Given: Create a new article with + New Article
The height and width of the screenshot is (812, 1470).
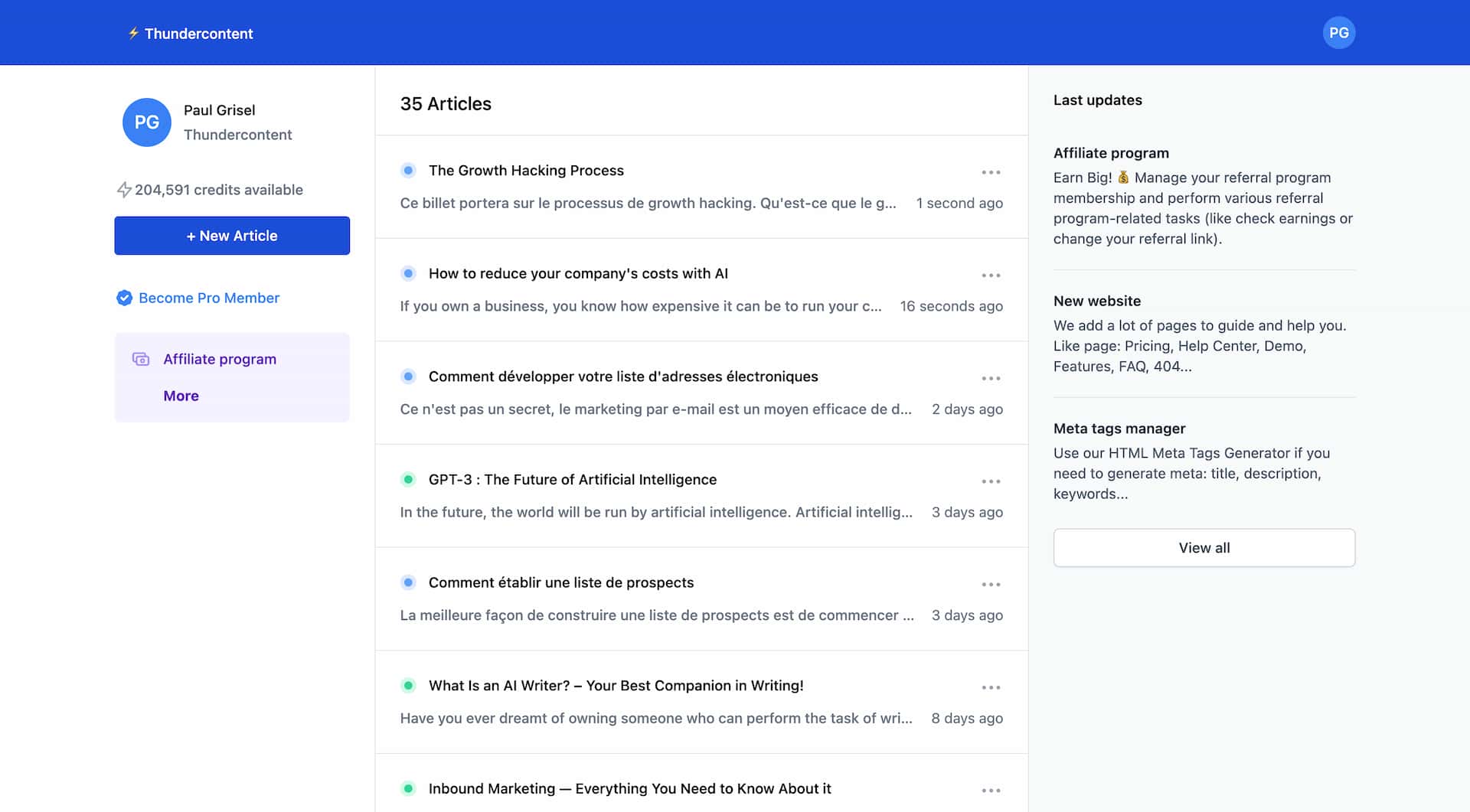Looking at the screenshot, I should click(232, 236).
